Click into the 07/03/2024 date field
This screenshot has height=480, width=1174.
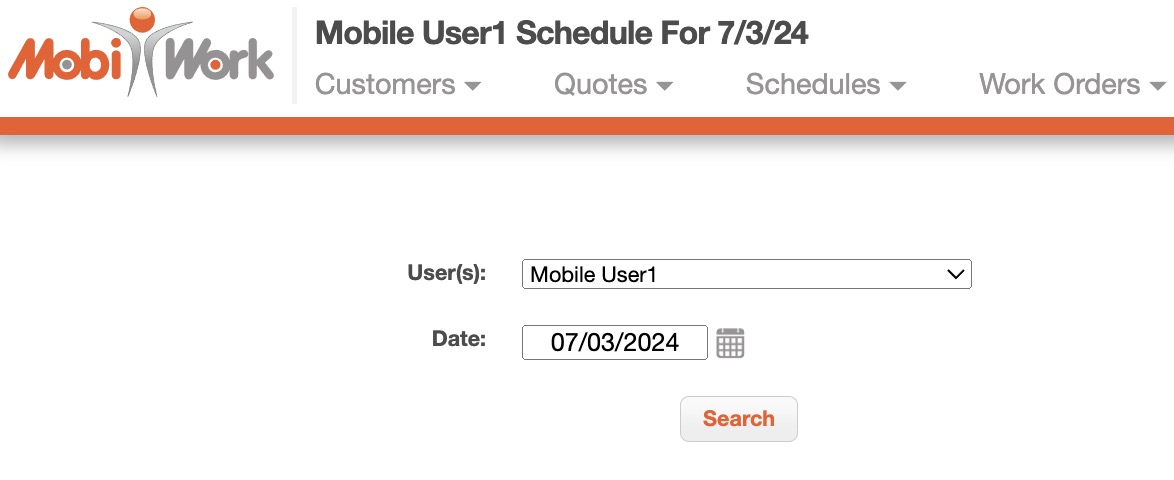click(614, 343)
